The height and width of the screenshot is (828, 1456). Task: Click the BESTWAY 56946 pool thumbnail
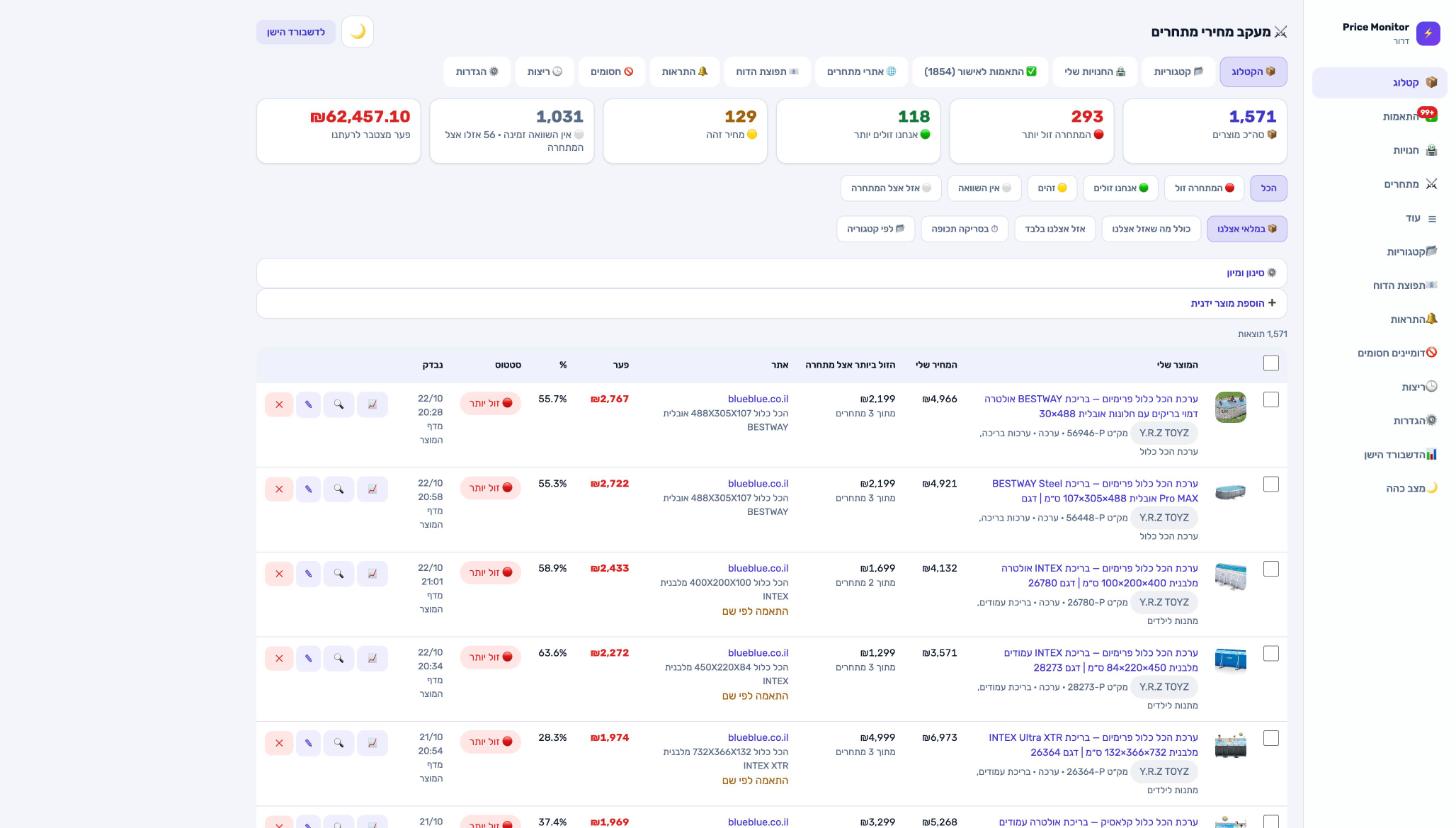[1231, 407]
